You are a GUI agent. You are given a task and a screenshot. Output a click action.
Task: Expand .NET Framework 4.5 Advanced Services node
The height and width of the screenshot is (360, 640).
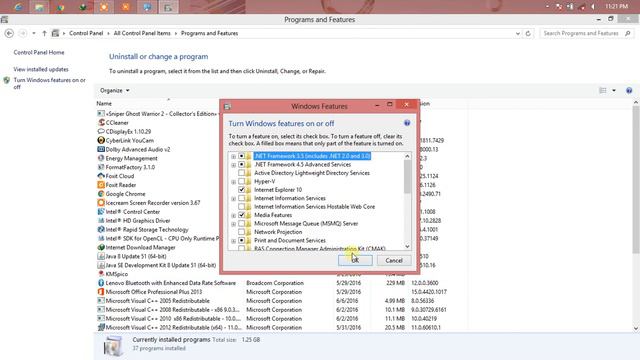(x=233, y=165)
